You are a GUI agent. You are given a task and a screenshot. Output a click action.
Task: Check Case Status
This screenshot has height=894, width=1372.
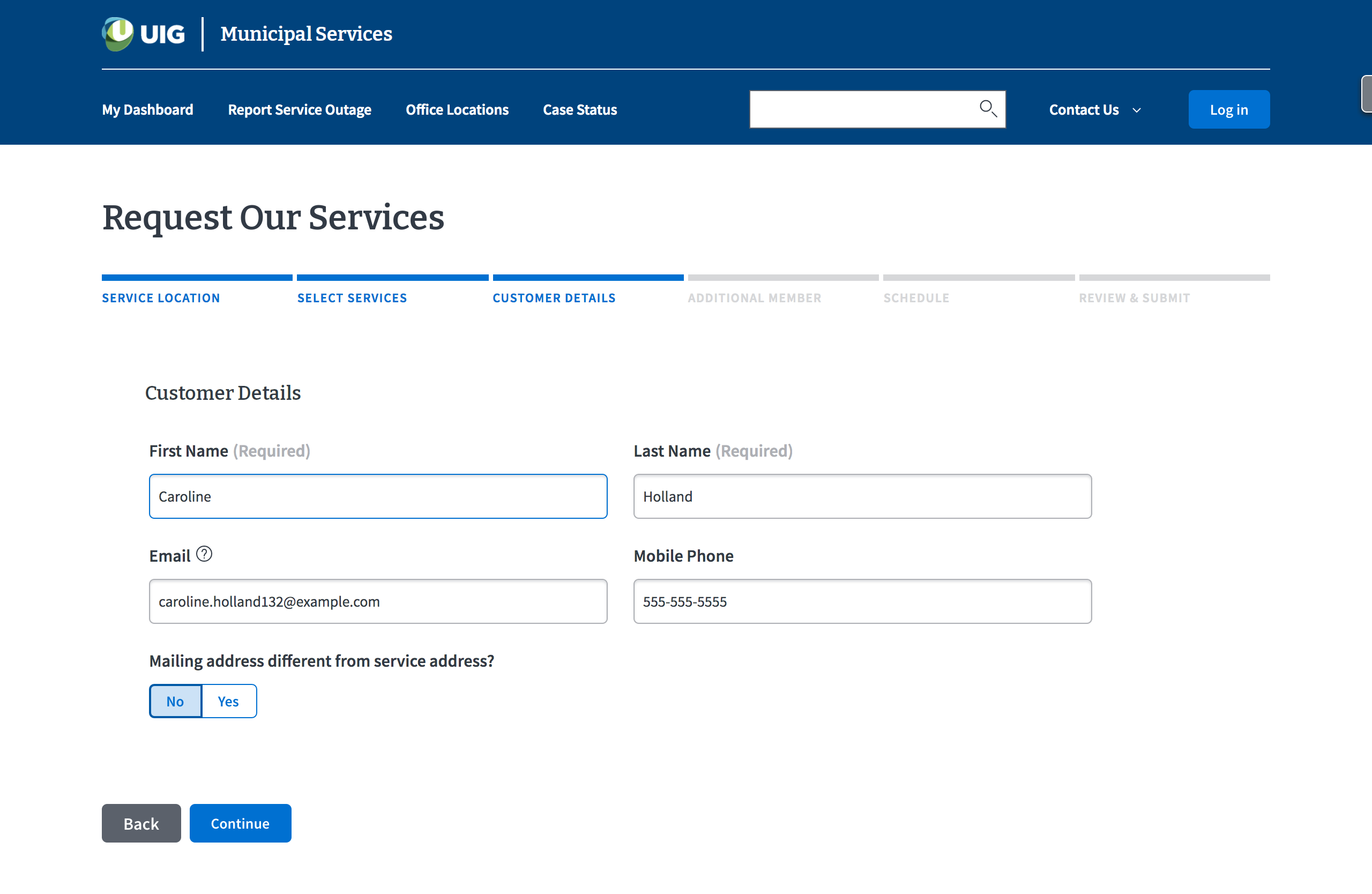click(x=579, y=109)
